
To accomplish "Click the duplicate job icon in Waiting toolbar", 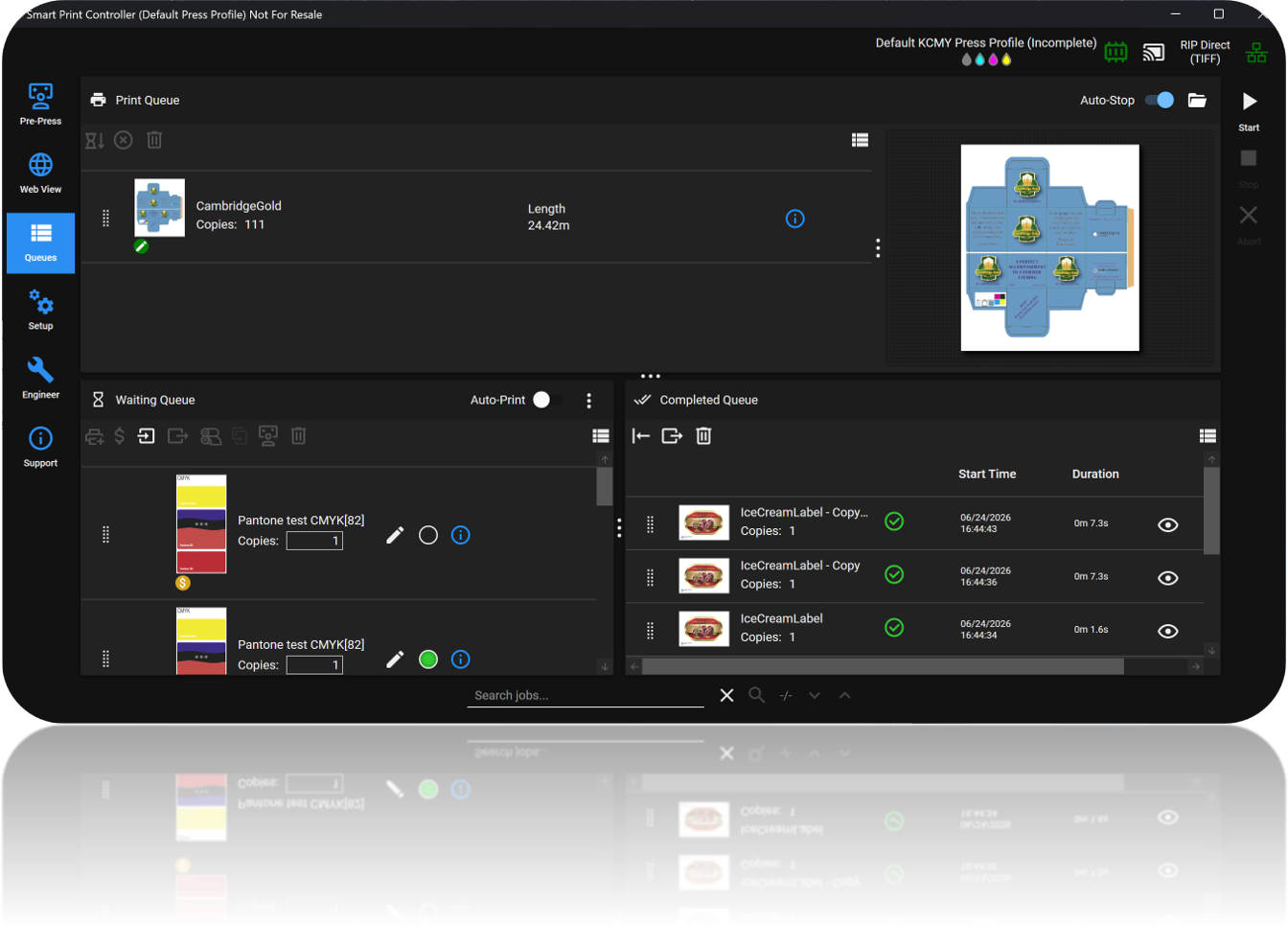I will pyautogui.click(x=240, y=436).
